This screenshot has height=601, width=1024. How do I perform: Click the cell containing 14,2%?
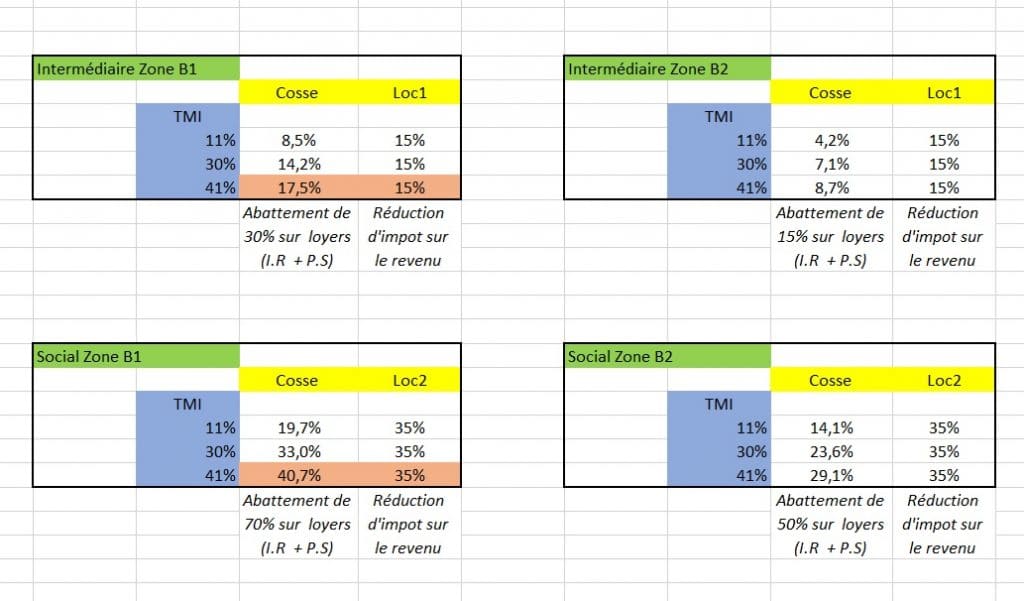point(297,164)
